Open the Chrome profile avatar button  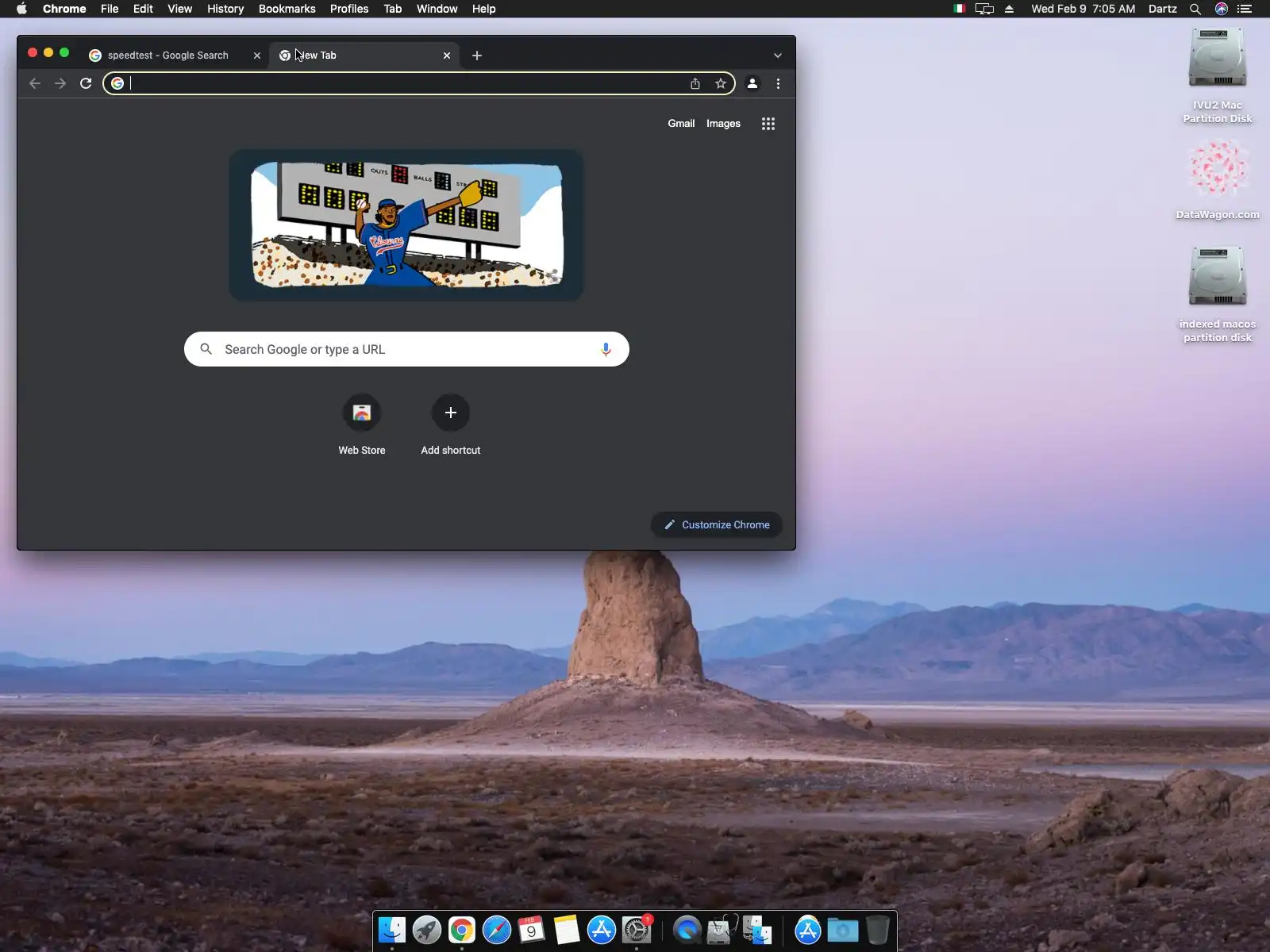click(752, 83)
